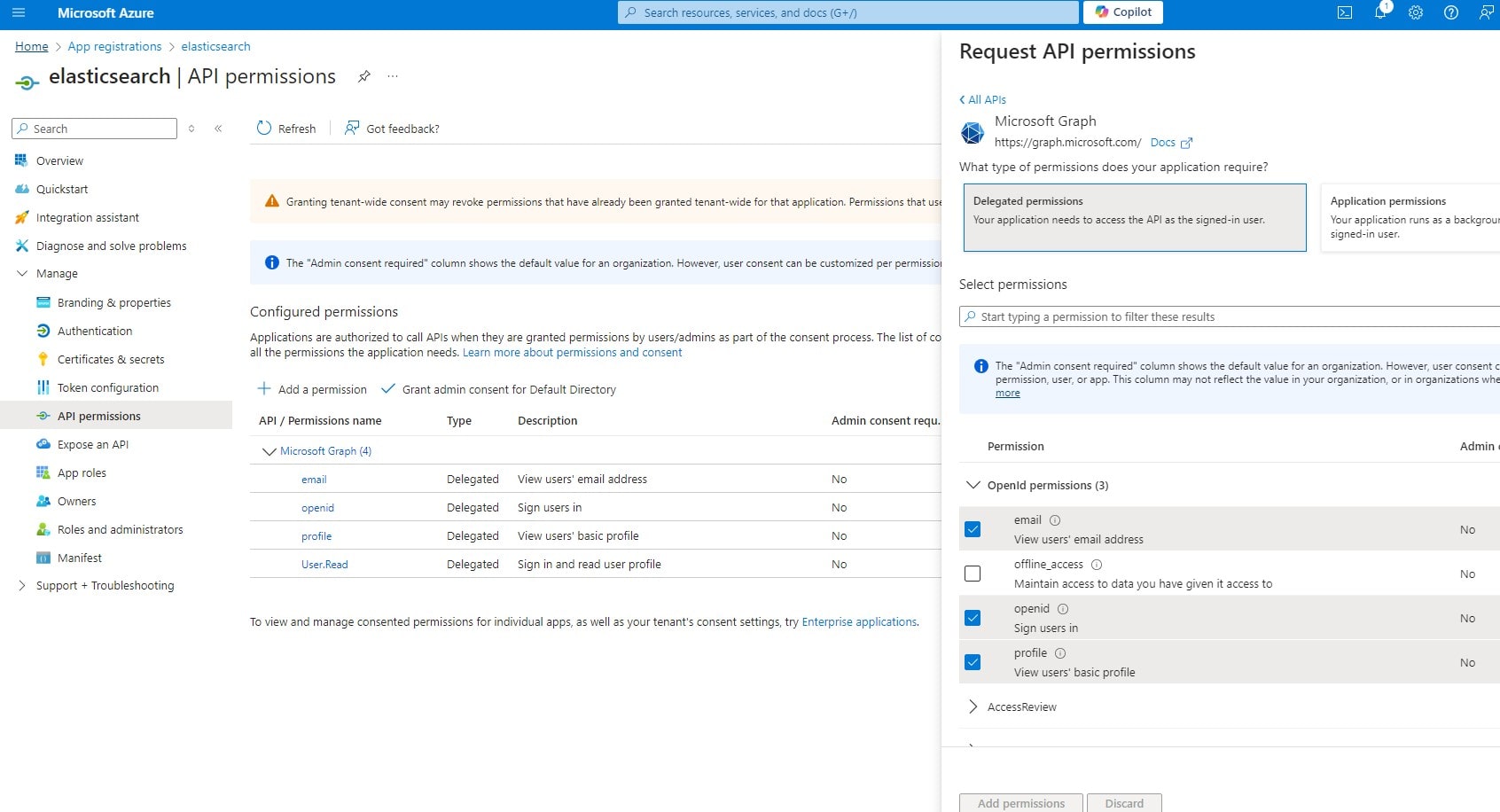Open Diagnose and solve problems
Viewport: 1500px width, 812px height.
click(111, 246)
